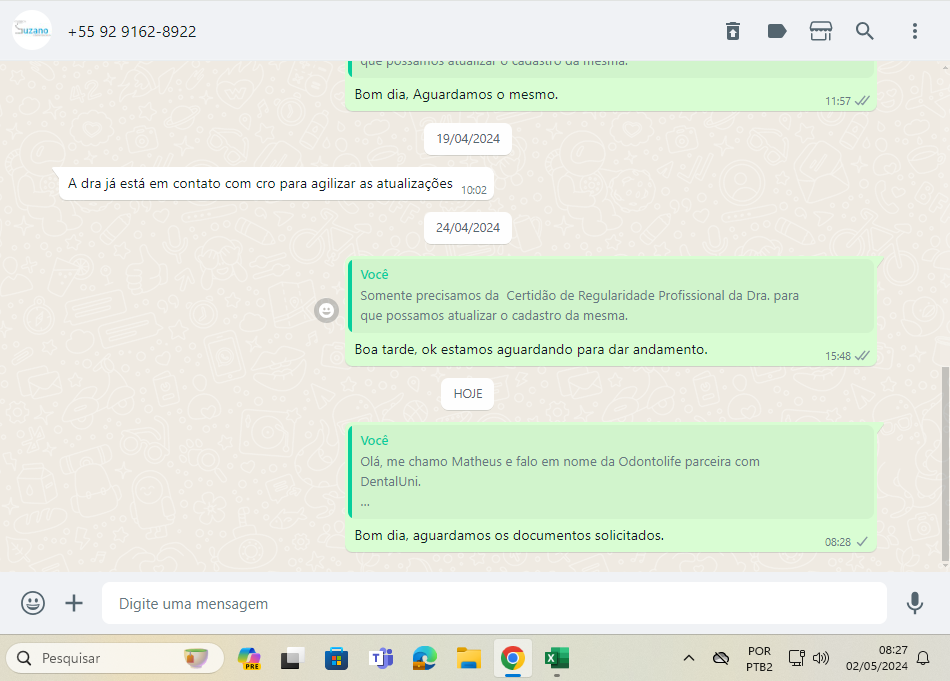Open contact info for +55 92 9162-8922
The image size is (950, 681).
tap(132, 32)
